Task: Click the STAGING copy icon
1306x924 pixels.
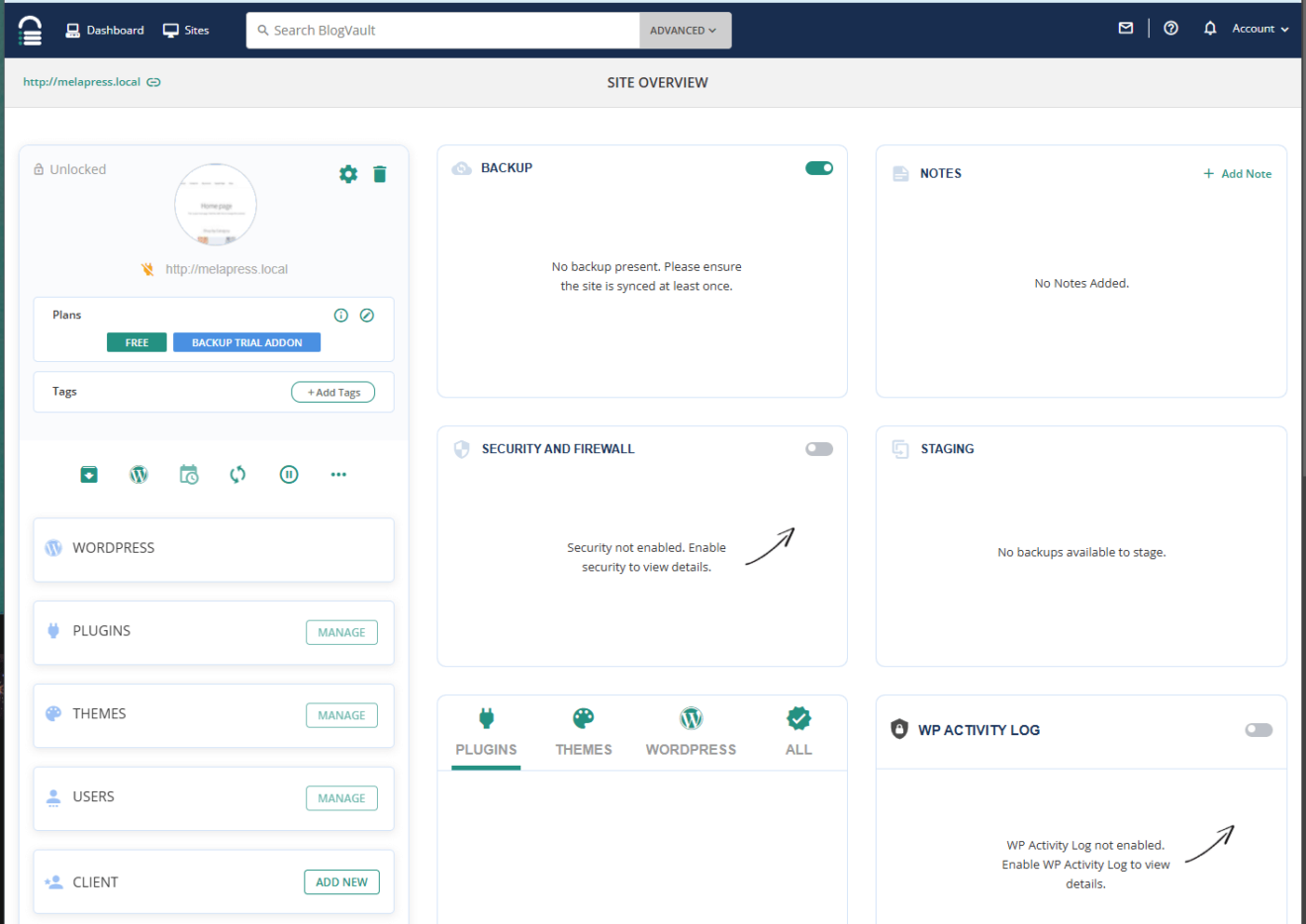Action: pos(900,449)
